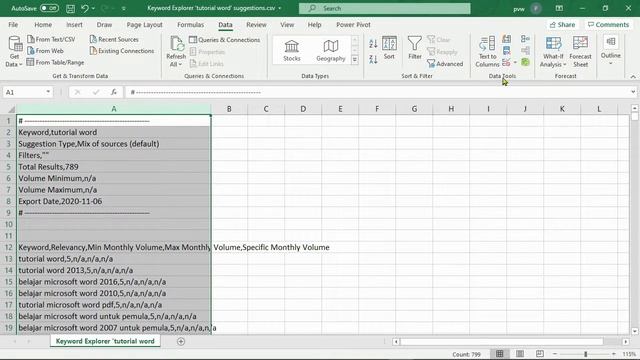
Task: Select column B header
Action: 229,109
